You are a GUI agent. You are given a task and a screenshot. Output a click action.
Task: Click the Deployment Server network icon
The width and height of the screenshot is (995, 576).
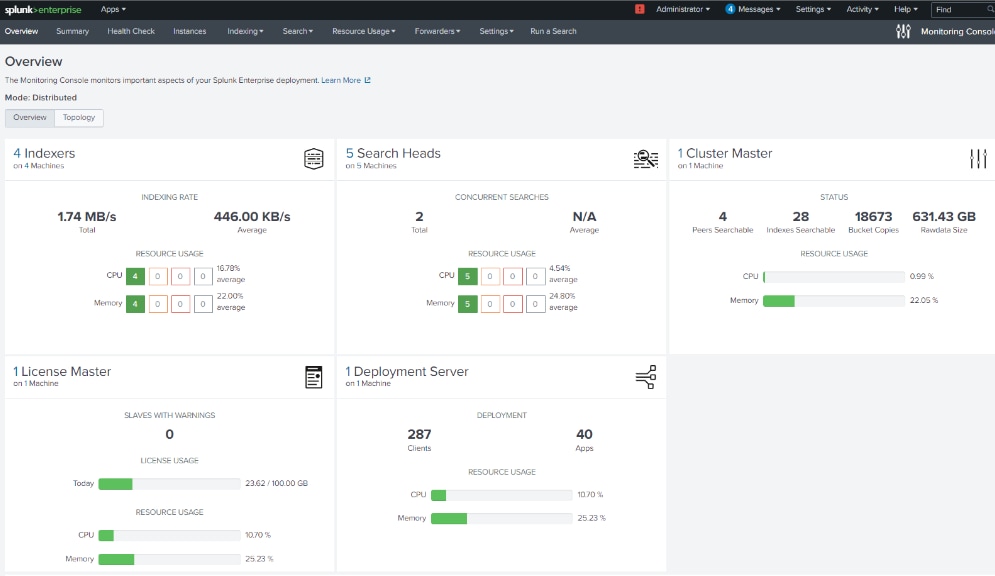pyautogui.click(x=646, y=377)
